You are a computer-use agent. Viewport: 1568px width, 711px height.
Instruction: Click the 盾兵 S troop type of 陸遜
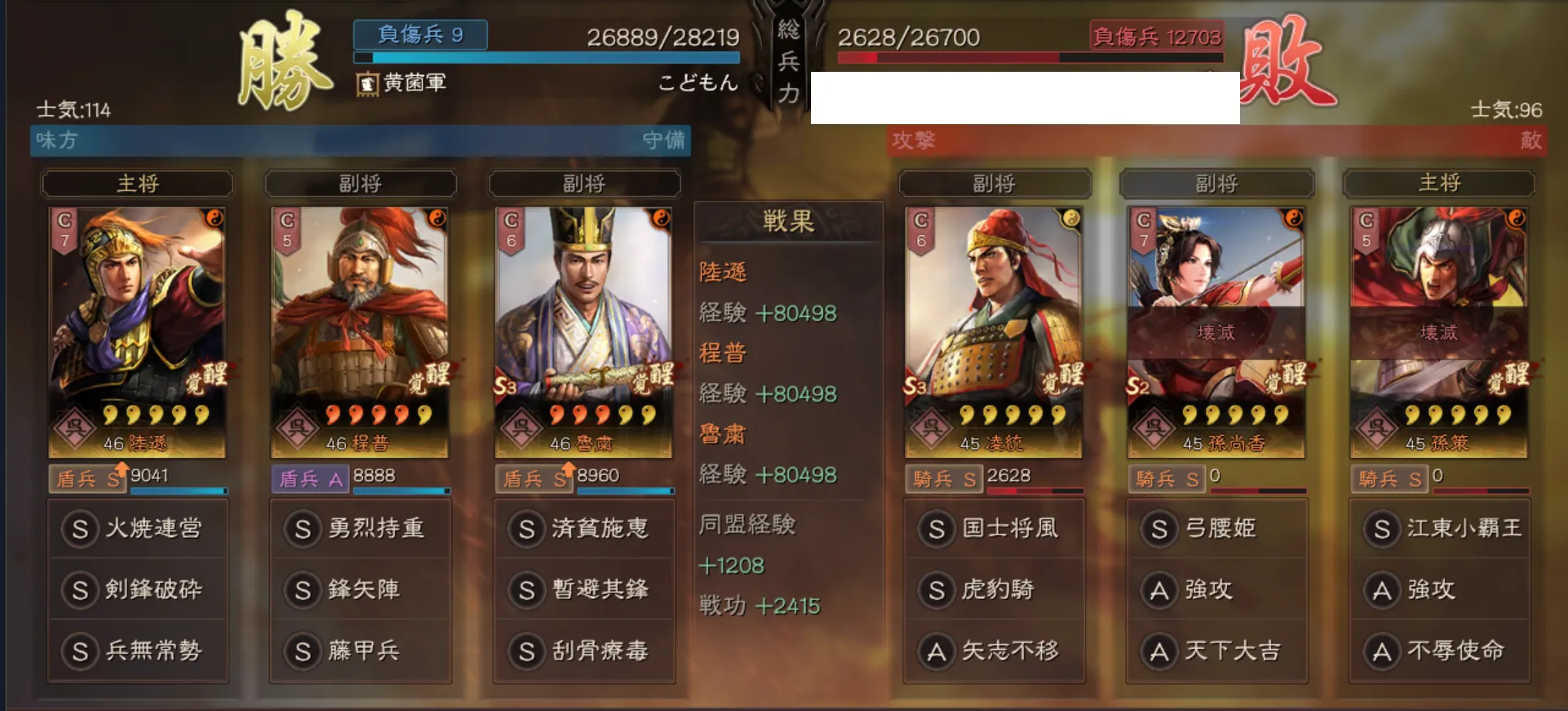pyautogui.click(x=87, y=479)
